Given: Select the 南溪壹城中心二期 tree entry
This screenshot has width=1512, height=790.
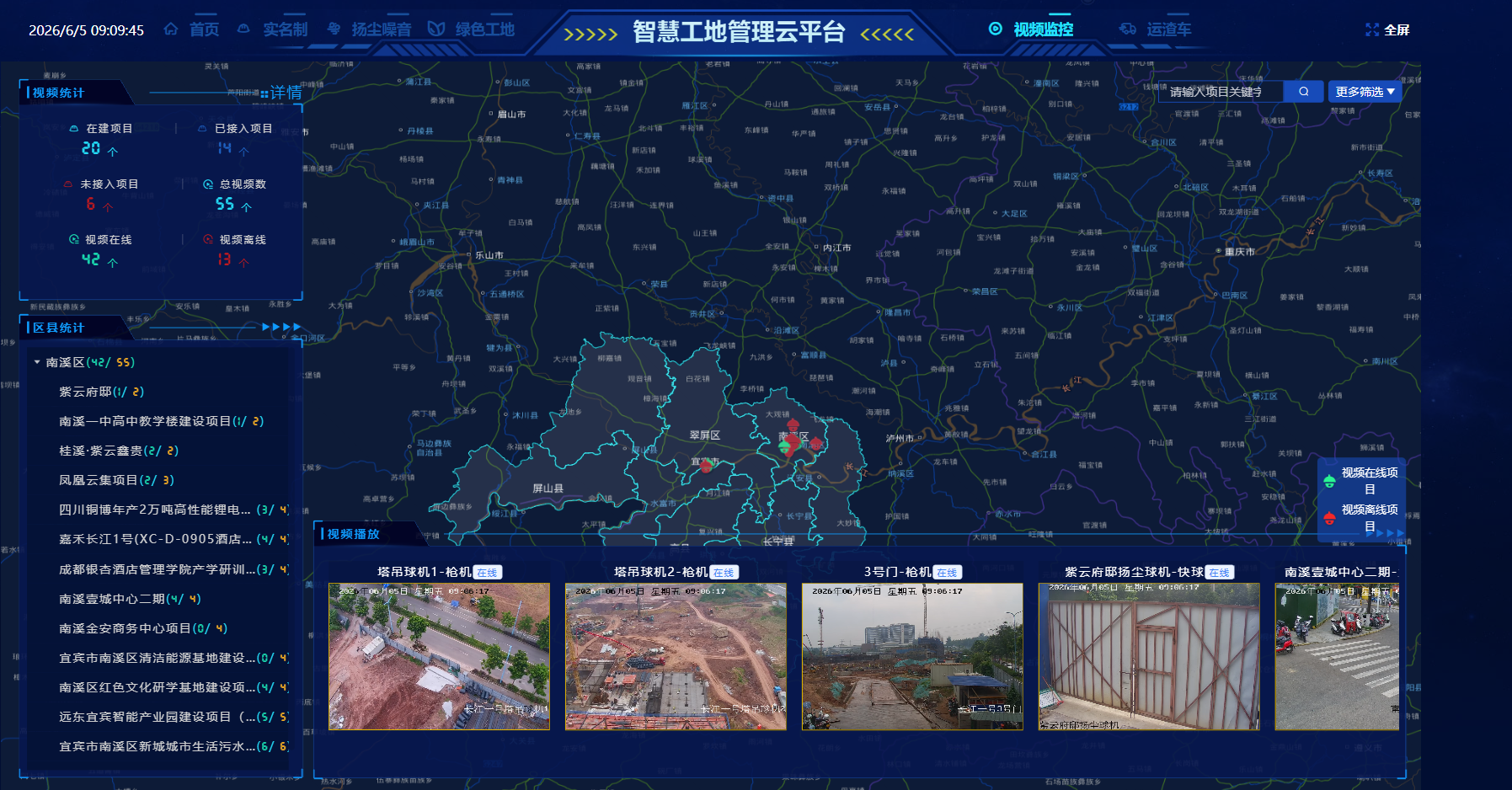Looking at the screenshot, I should (x=130, y=599).
